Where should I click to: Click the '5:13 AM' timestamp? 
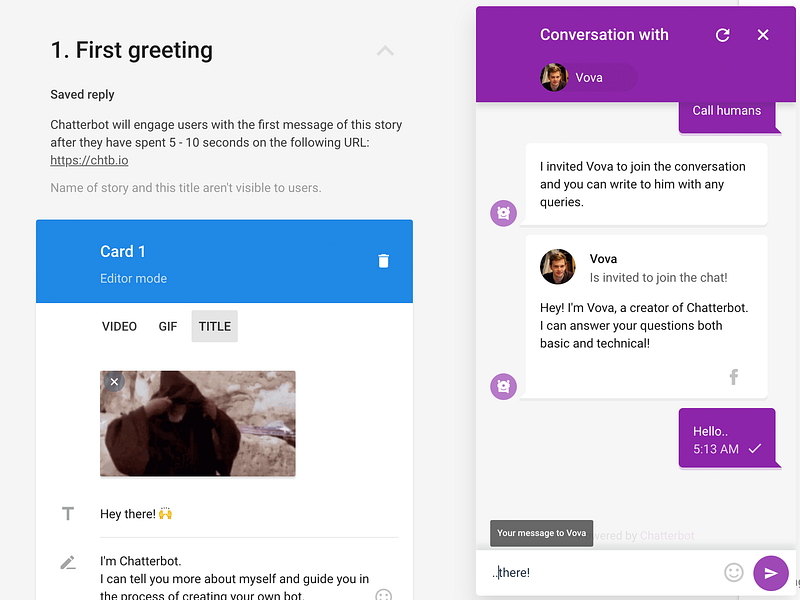pyautogui.click(x=716, y=449)
